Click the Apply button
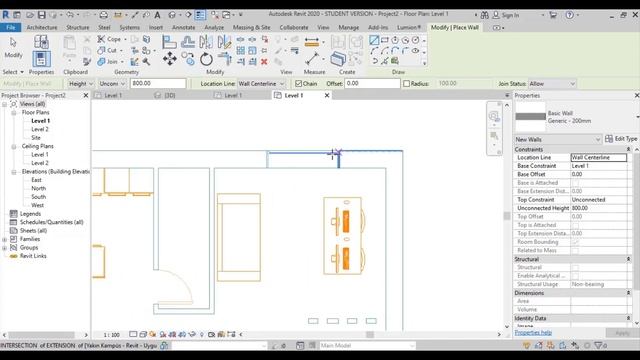Viewport: 640px width, 360px height. (622, 333)
